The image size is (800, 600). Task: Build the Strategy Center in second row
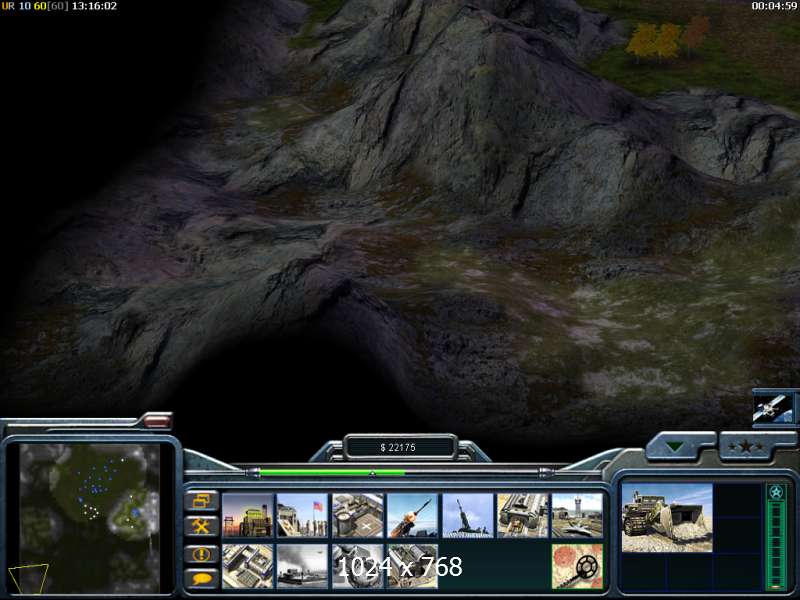(x=247, y=566)
